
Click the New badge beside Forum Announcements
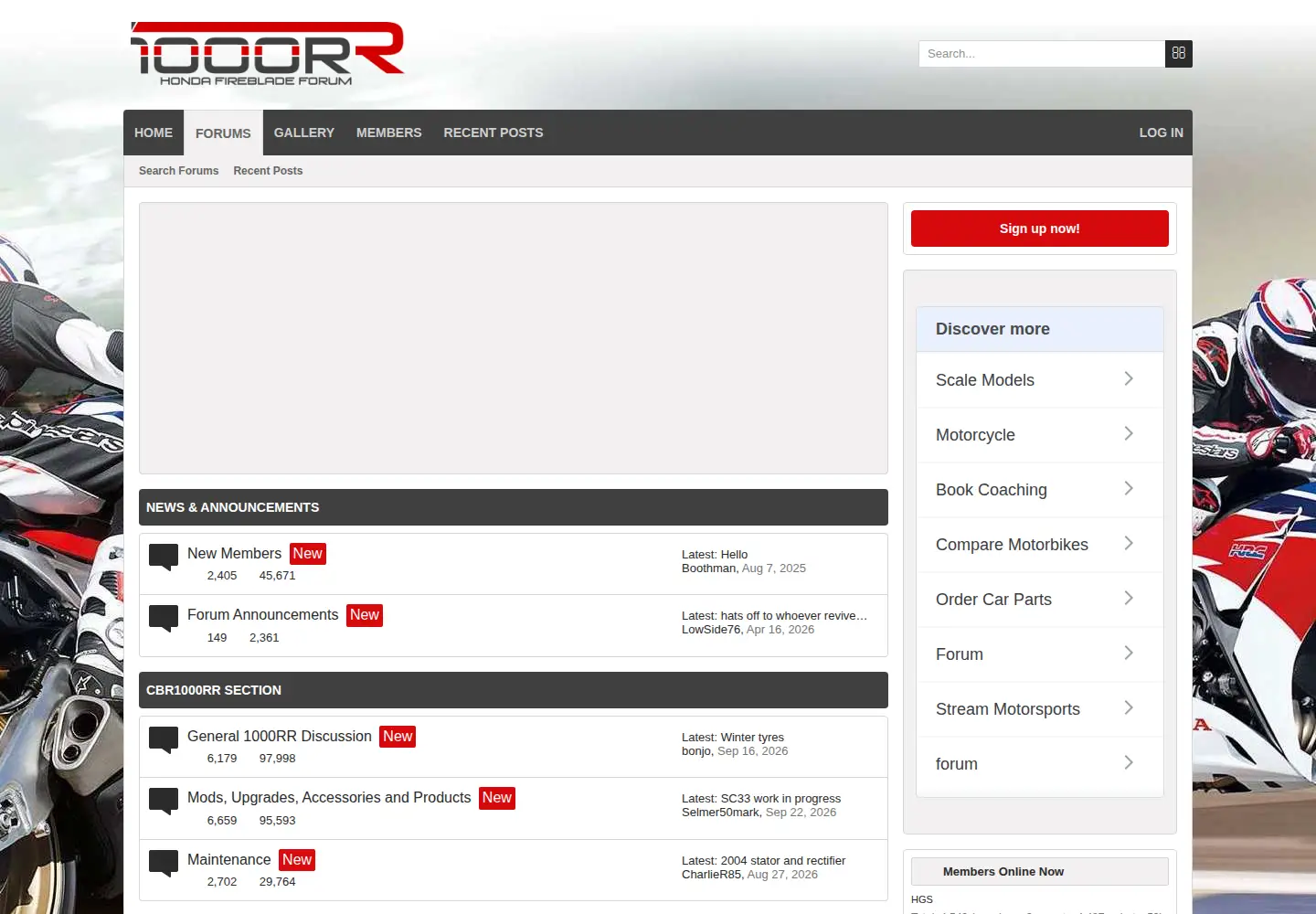coord(365,615)
